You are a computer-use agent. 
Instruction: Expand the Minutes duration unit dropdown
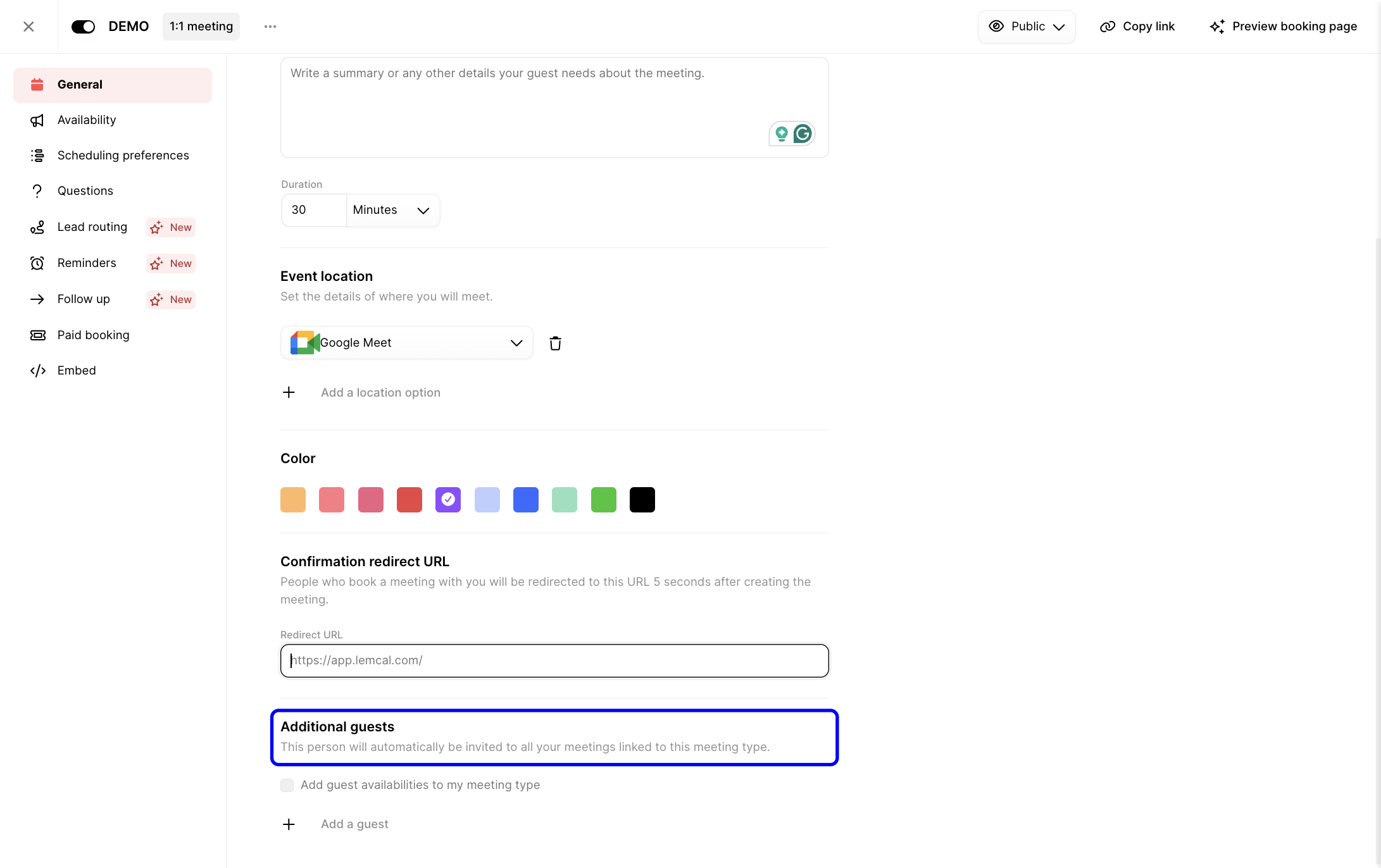(x=392, y=210)
